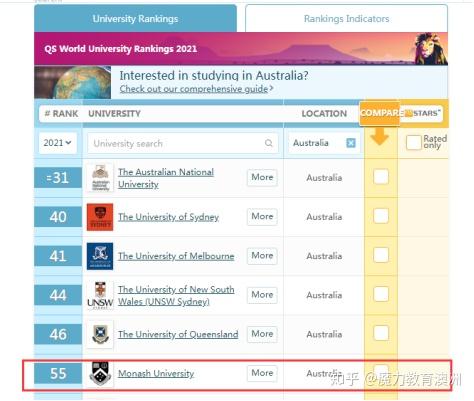Click the search magnifier icon
The image size is (474, 401).
click(269, 143)
